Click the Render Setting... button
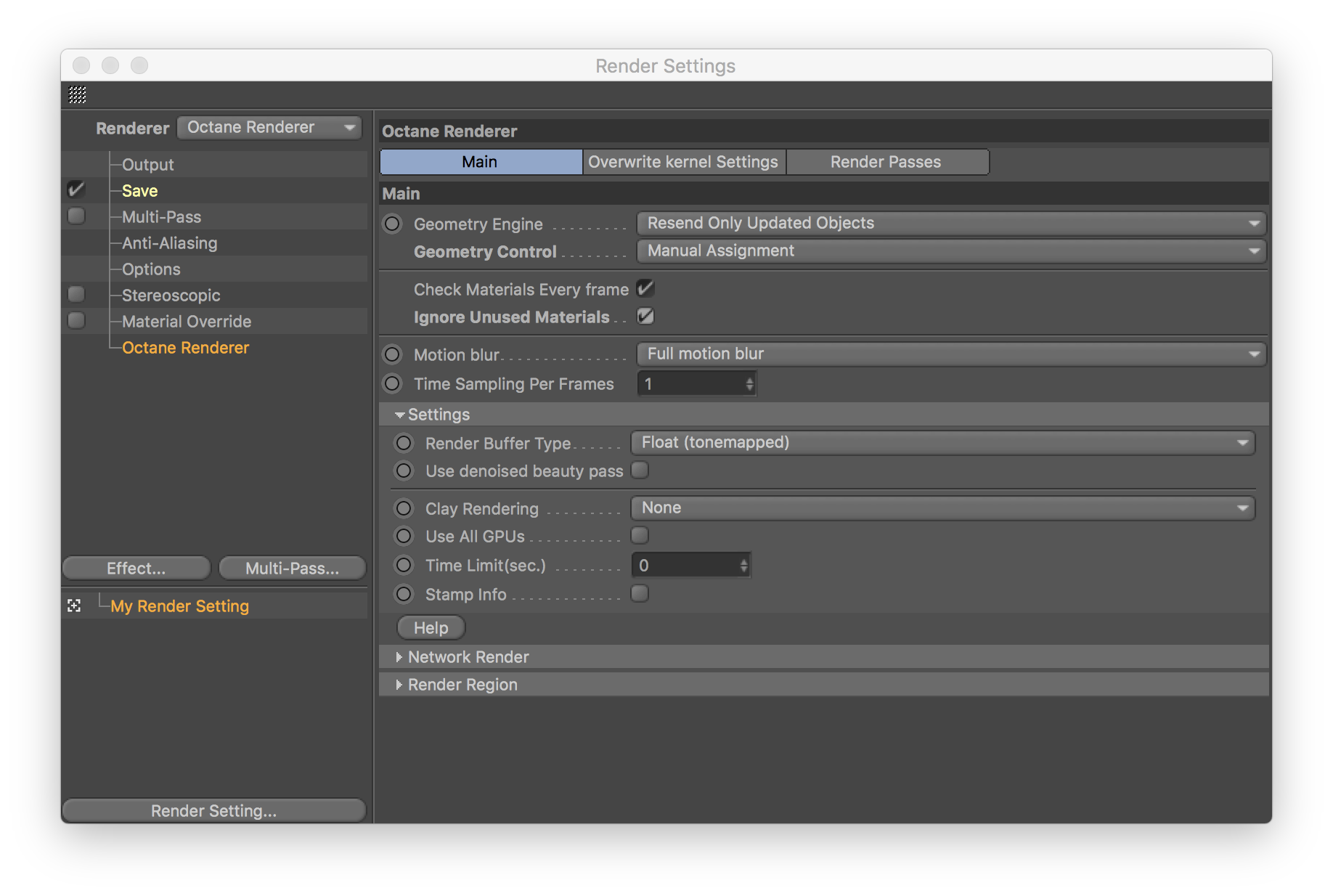Image resolution: width=1333 pixels, height=896 pixels. 214,810
